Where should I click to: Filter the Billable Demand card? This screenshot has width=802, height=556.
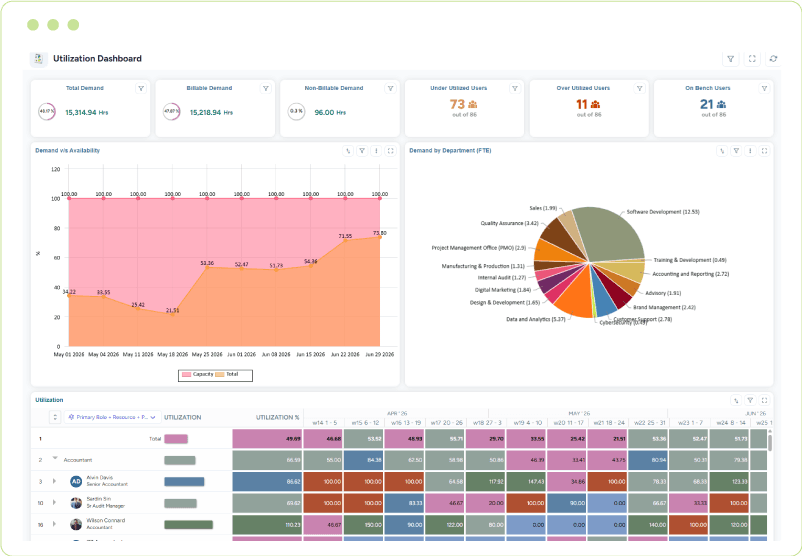(266, 88)
